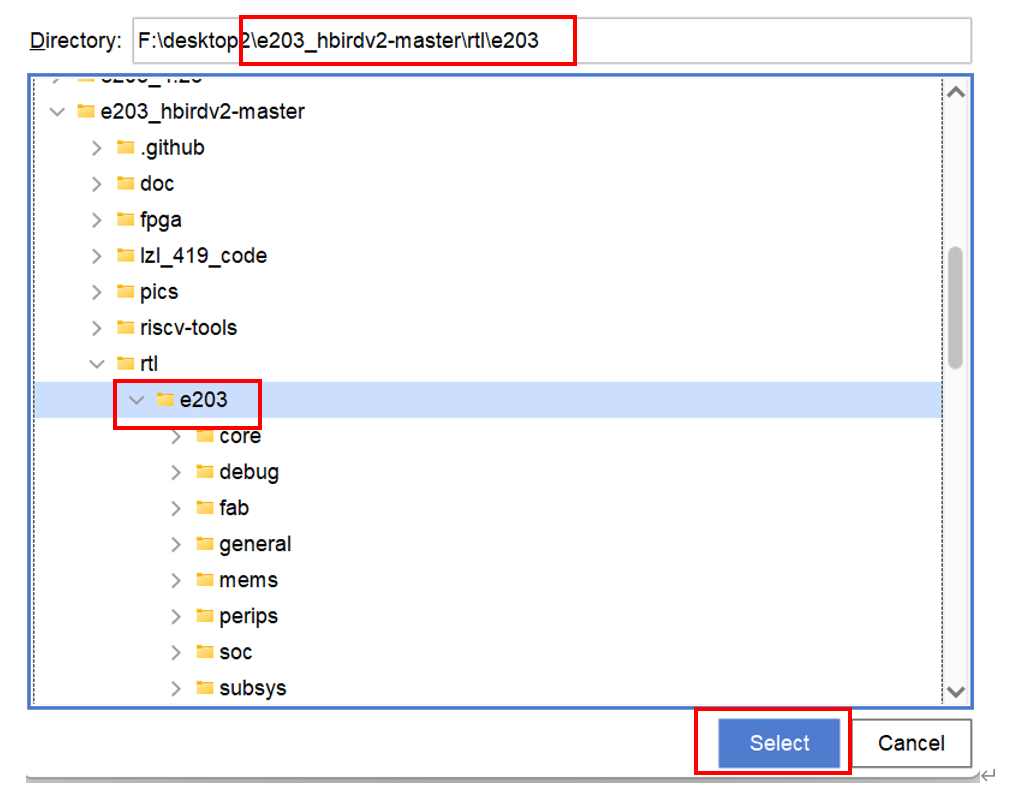The height and width of the screenshot is (796, 1027).
Task: Click the mems folder icon
Action: point(205,580)
